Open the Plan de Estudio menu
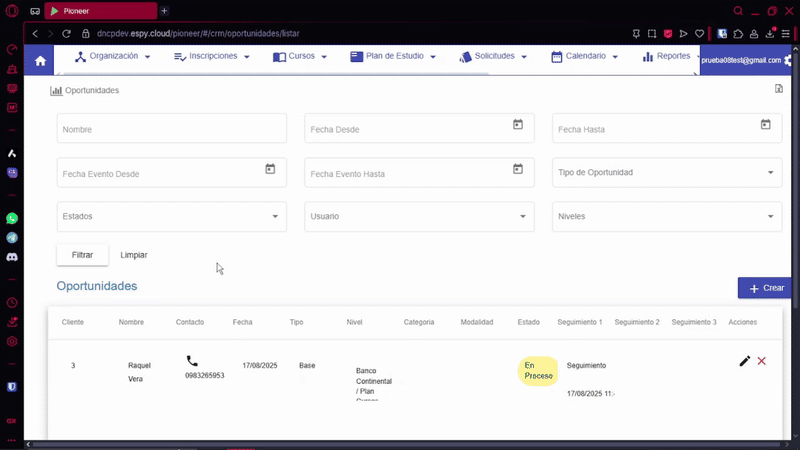This screenshot has height=450, width=800. 393,57
